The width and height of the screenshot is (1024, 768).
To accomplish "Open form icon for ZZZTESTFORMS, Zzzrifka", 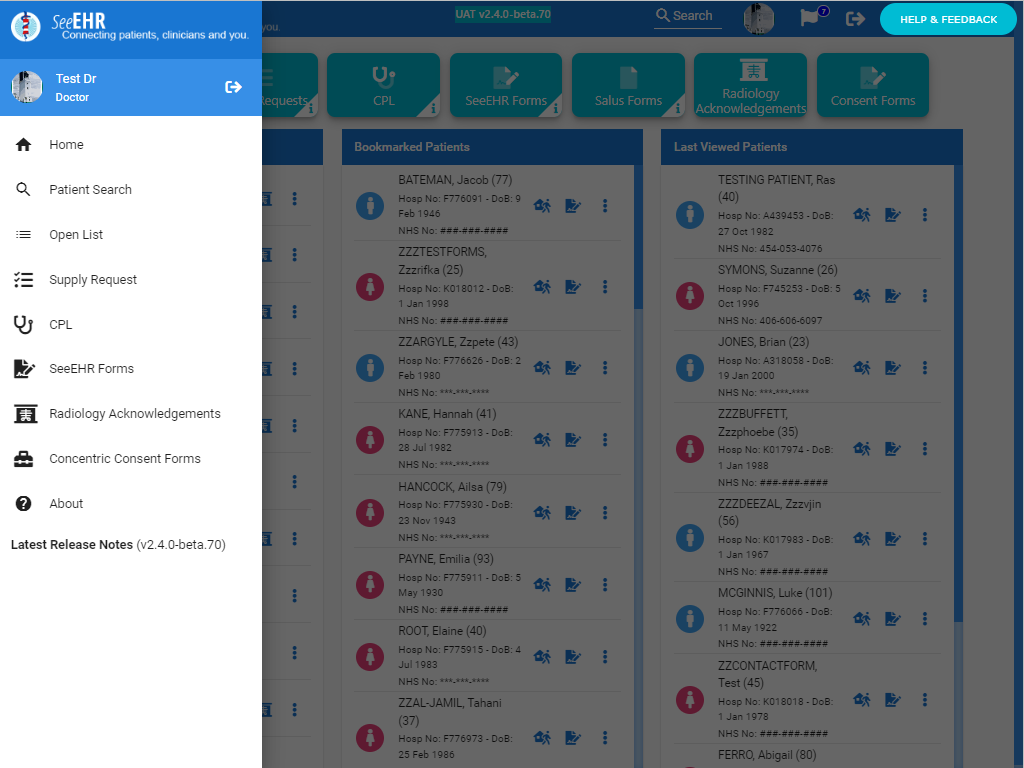I will point(573,287).
